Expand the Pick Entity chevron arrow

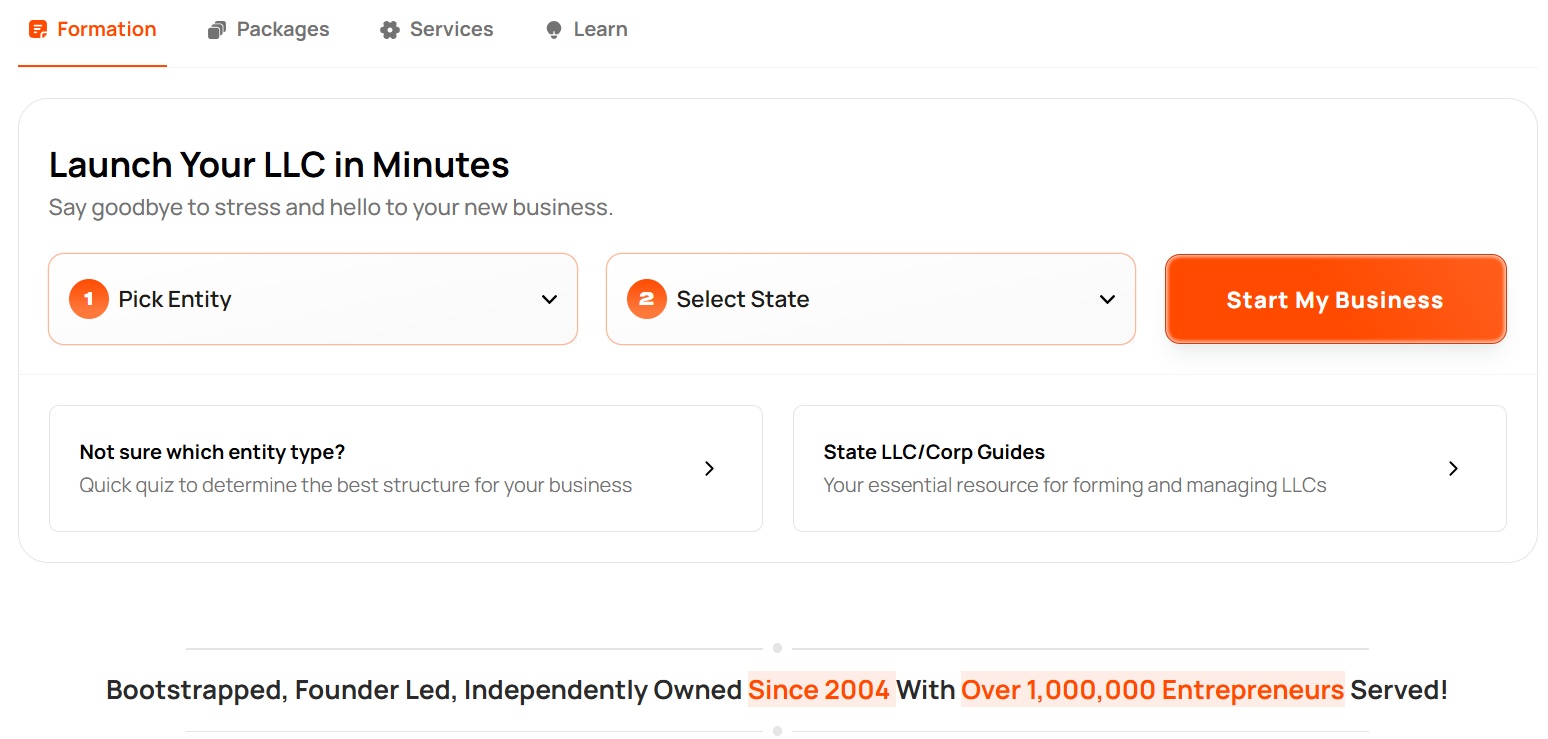tap(549, 299)
